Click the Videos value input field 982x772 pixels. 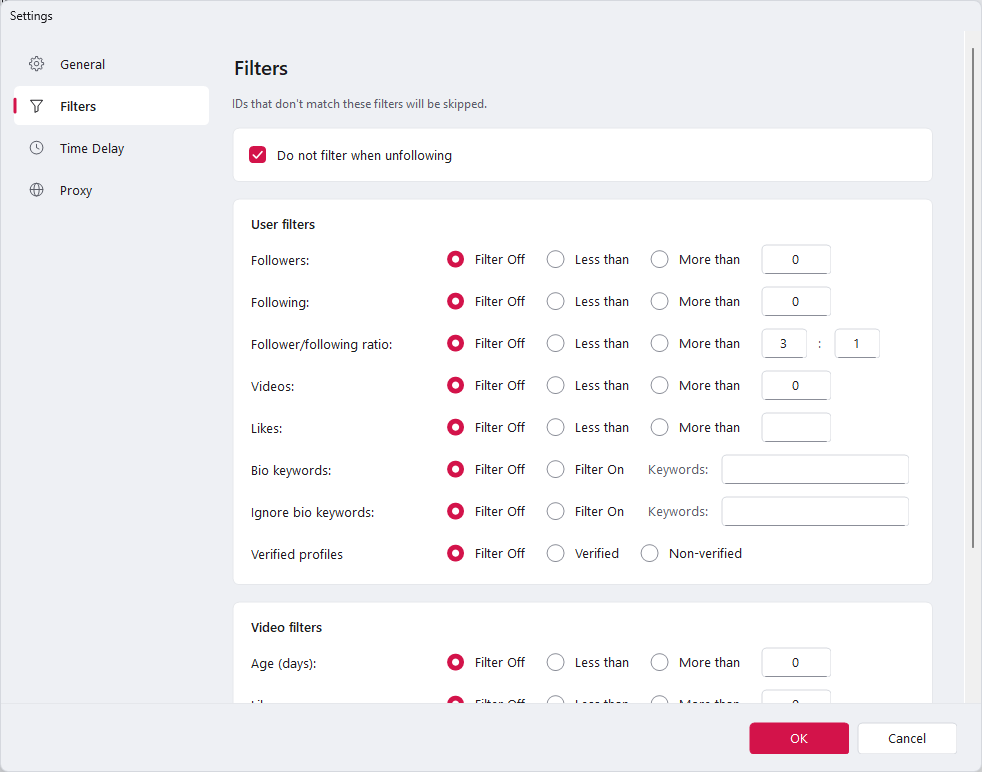coord(796,385)
